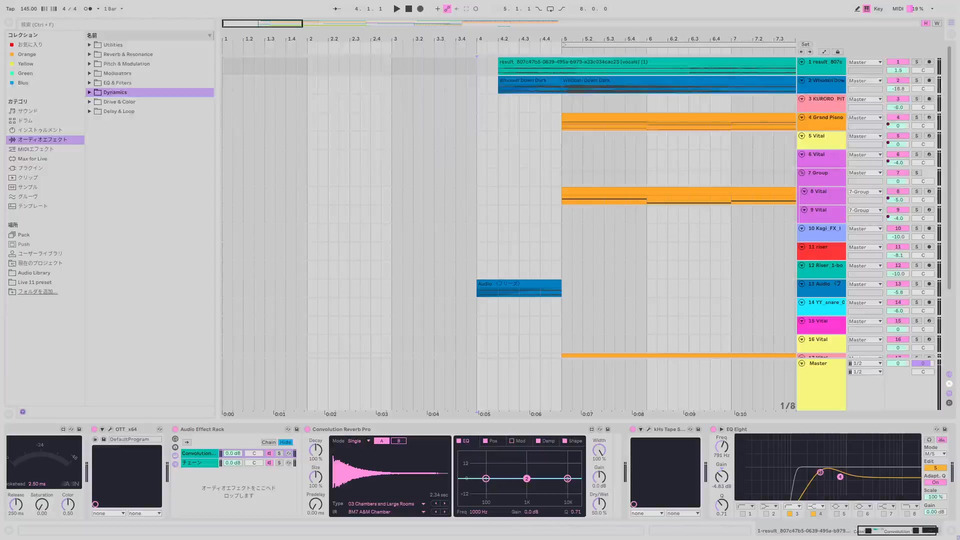Click the Audio Effects category icon
This screenshot has width=960, height=540.
click(12, 139)
